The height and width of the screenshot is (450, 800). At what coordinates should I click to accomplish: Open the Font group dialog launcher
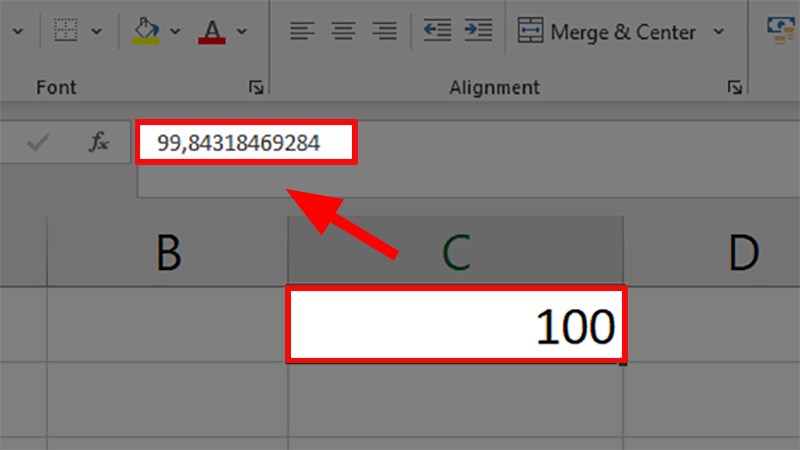point(256,88)
